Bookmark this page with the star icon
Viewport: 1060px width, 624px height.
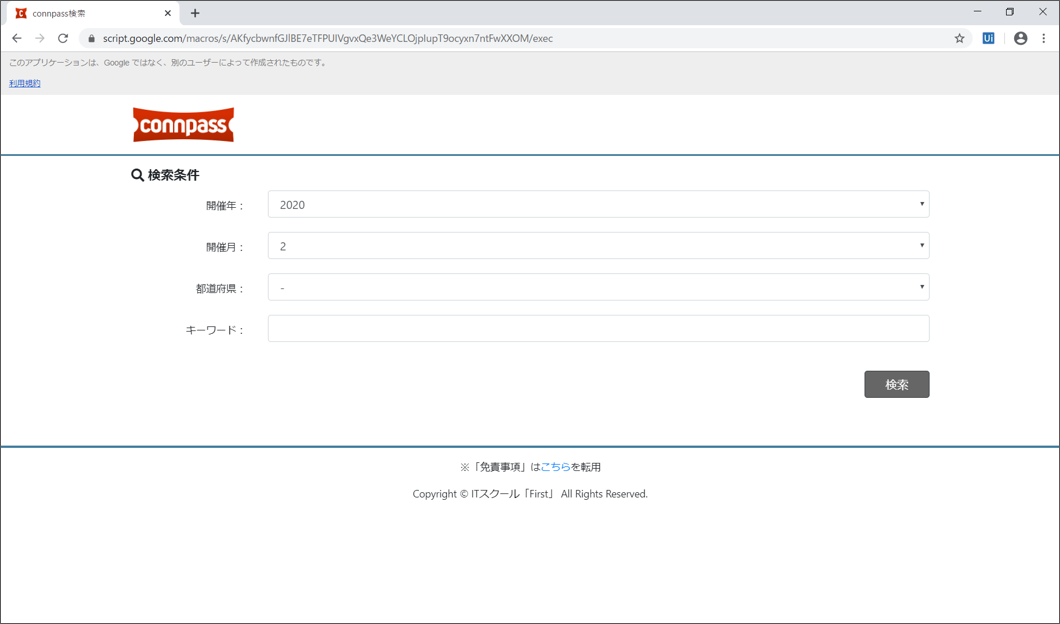click(959, 38)
